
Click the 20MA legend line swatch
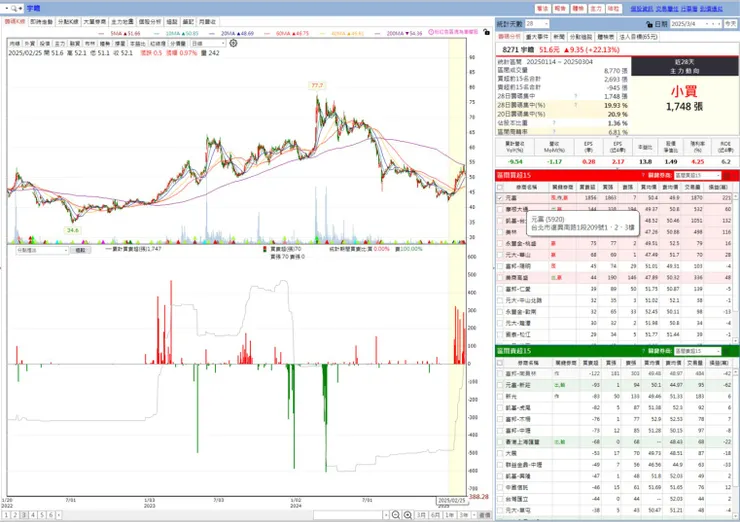pos(213,34)
